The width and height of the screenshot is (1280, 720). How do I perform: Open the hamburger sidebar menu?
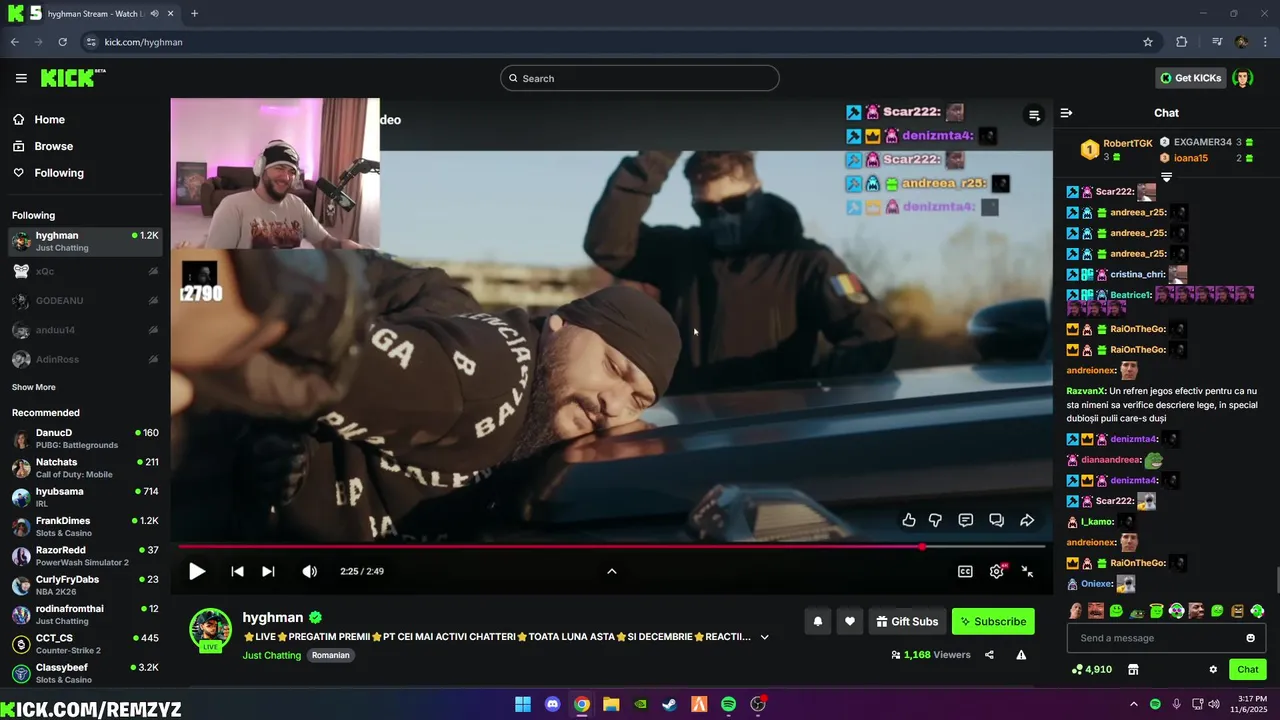21,78
